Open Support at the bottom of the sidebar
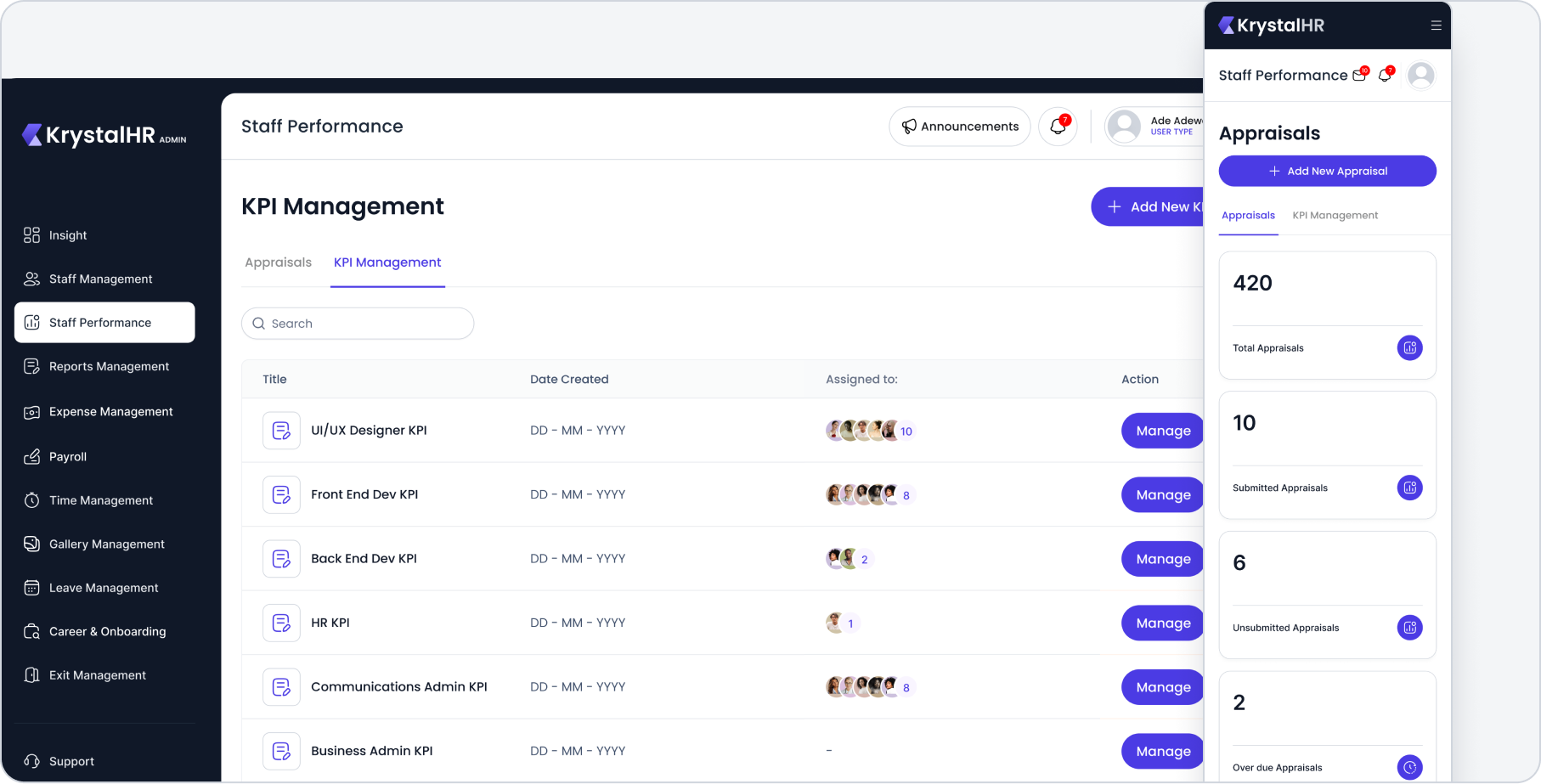 tap(71, 761)
